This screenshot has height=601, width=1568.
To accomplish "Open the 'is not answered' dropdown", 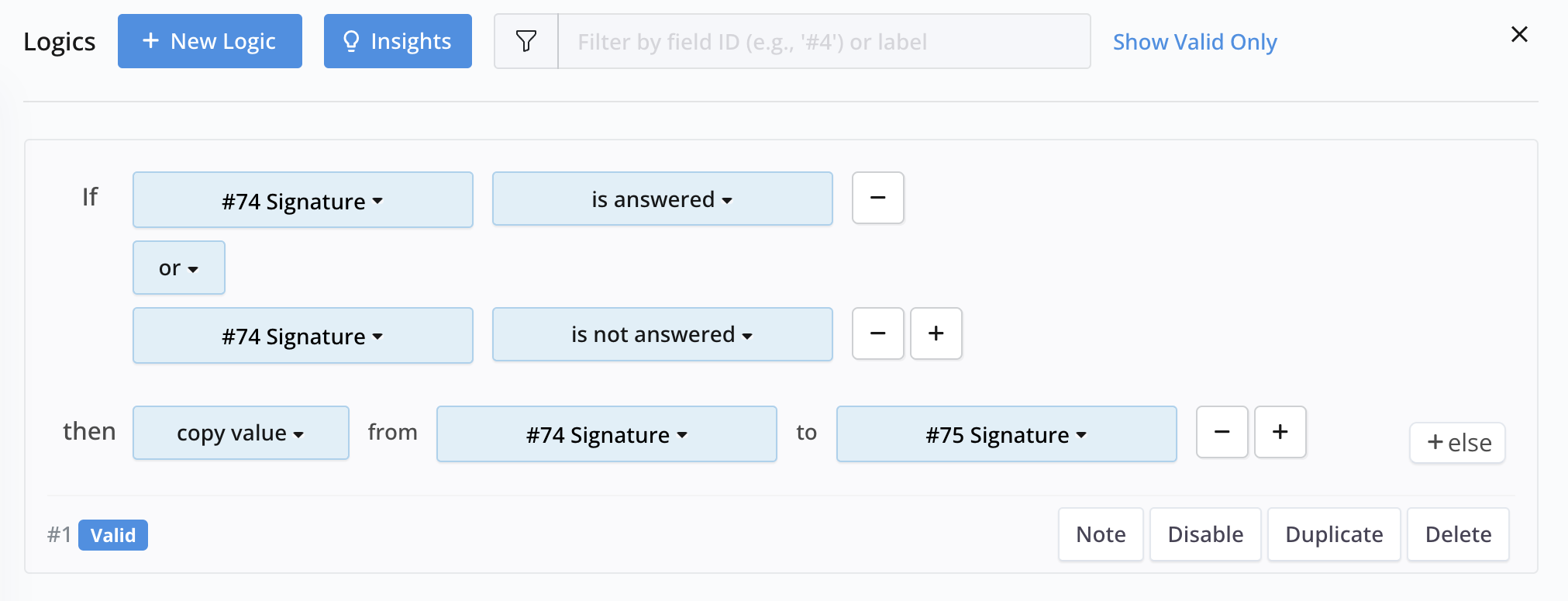I will 662,334.
